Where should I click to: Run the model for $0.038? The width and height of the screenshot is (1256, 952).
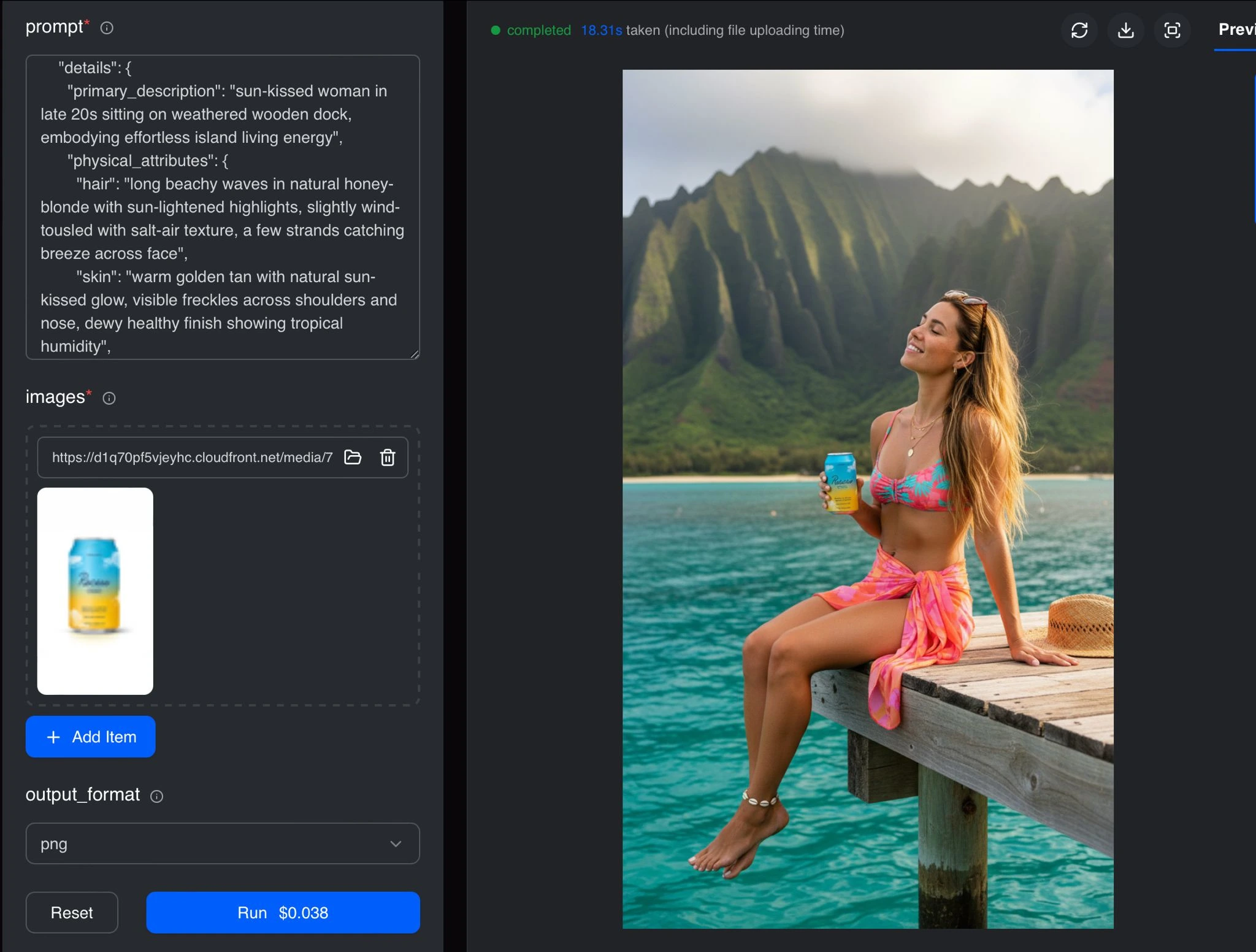point(283,913)
